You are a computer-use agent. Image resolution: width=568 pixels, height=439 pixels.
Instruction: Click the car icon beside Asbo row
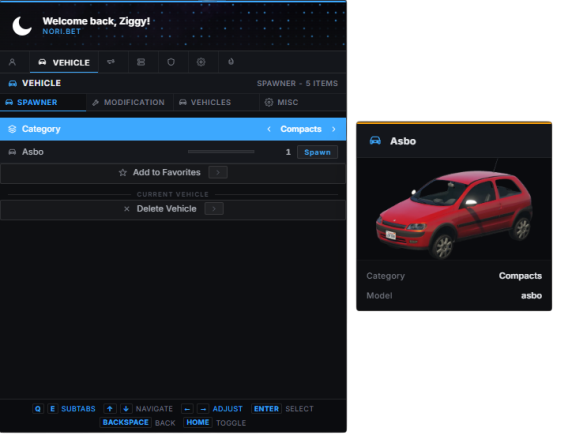coord(12,152)
